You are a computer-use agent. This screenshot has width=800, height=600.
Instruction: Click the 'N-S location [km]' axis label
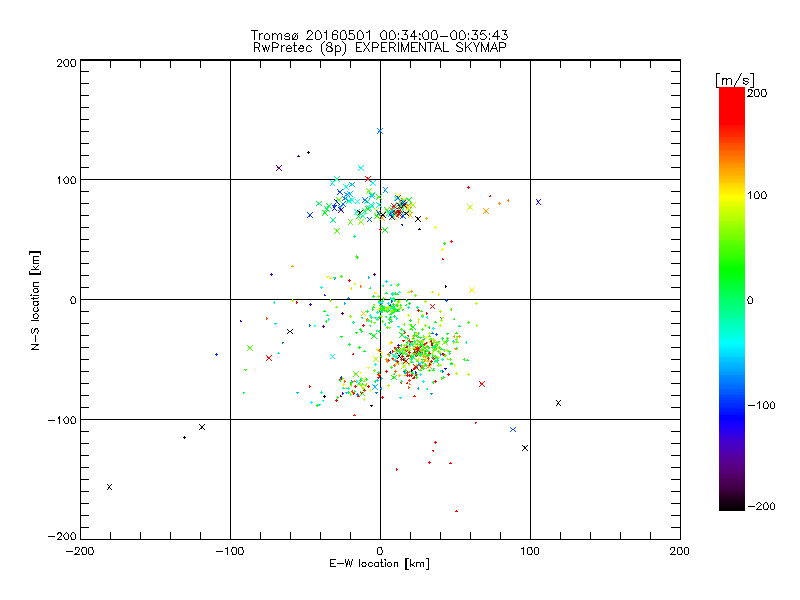coord(35,300)
